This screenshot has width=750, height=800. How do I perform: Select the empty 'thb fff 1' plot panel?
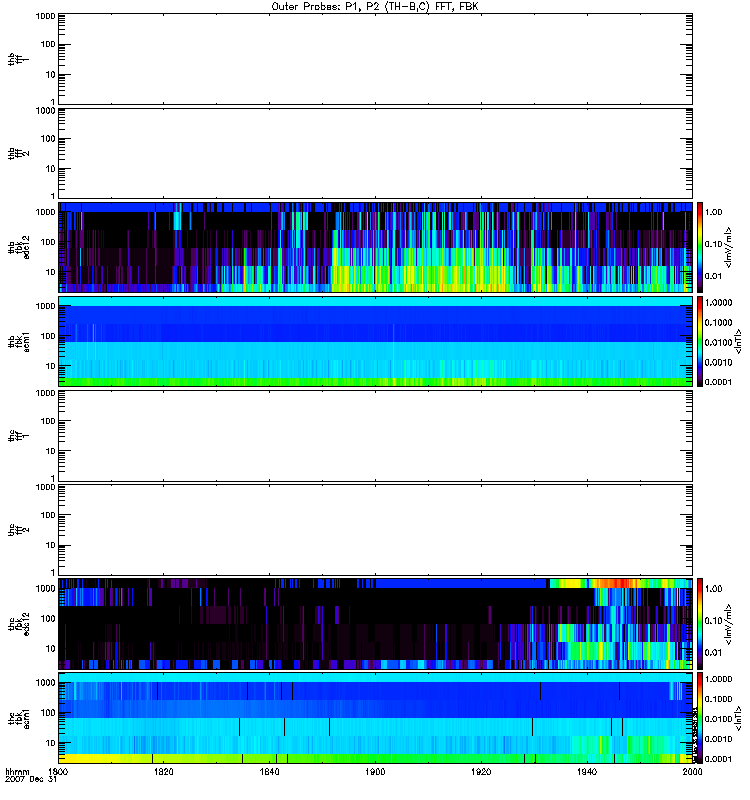tap(376, 59)
